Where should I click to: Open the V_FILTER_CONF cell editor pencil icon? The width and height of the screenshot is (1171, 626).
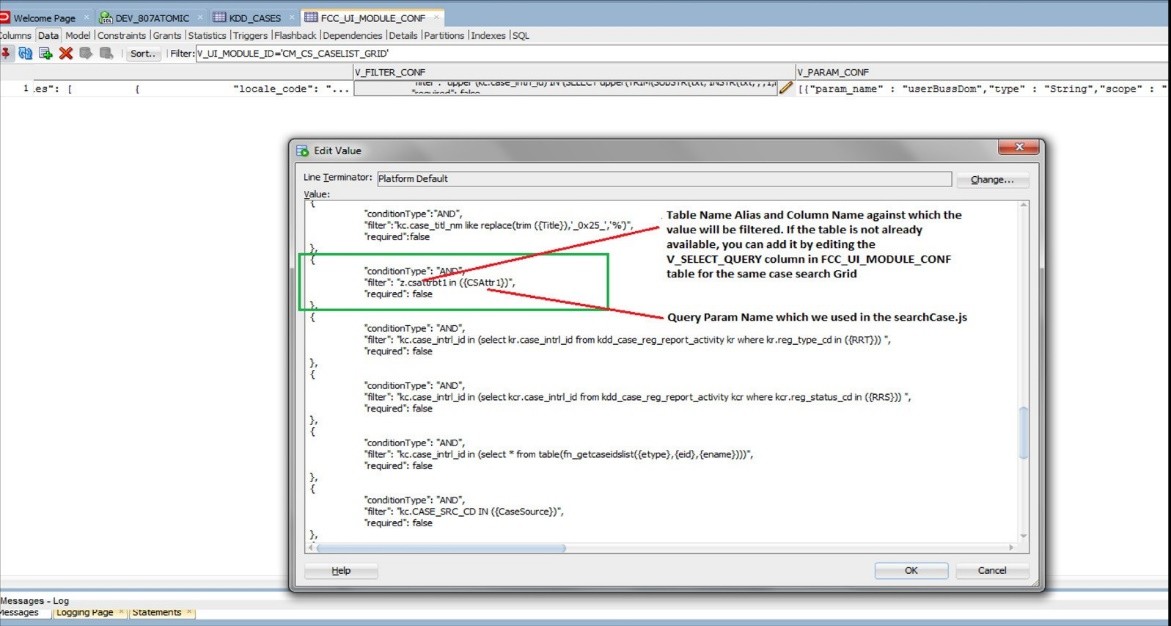point(784,88)
